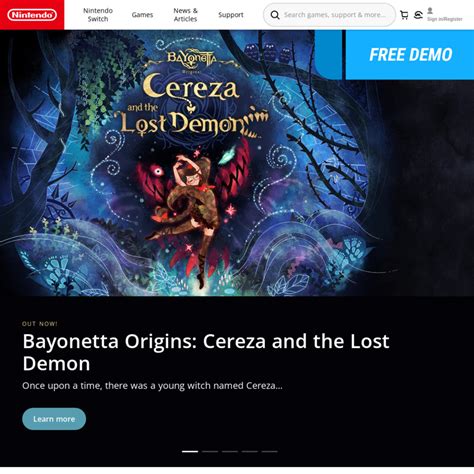Viewport: 474px width, 474px height.
Task: Click the Learn more button
Action: point(54,419)
